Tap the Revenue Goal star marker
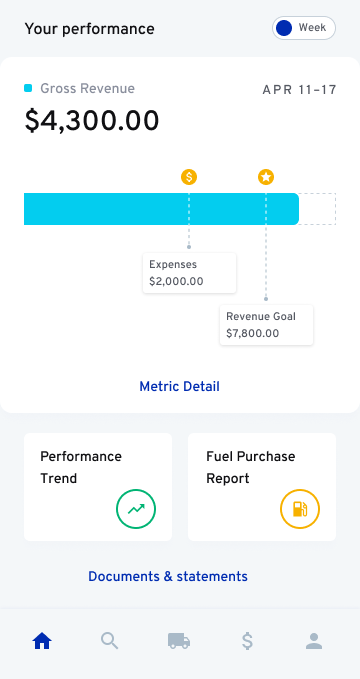This screenshot has width=360, height=679. tap(266, 177)
